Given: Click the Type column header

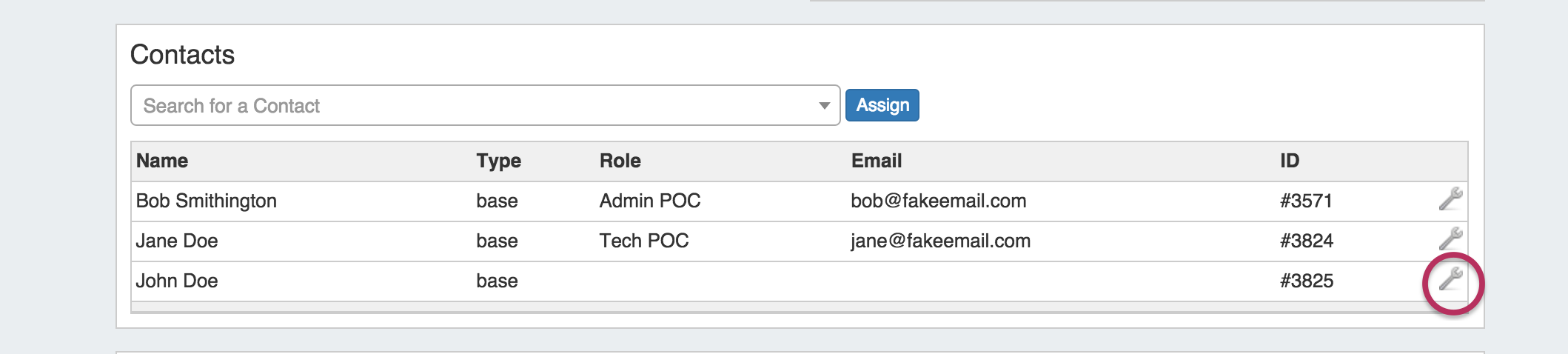Looking at the screenshot, I should click(498, 161).
